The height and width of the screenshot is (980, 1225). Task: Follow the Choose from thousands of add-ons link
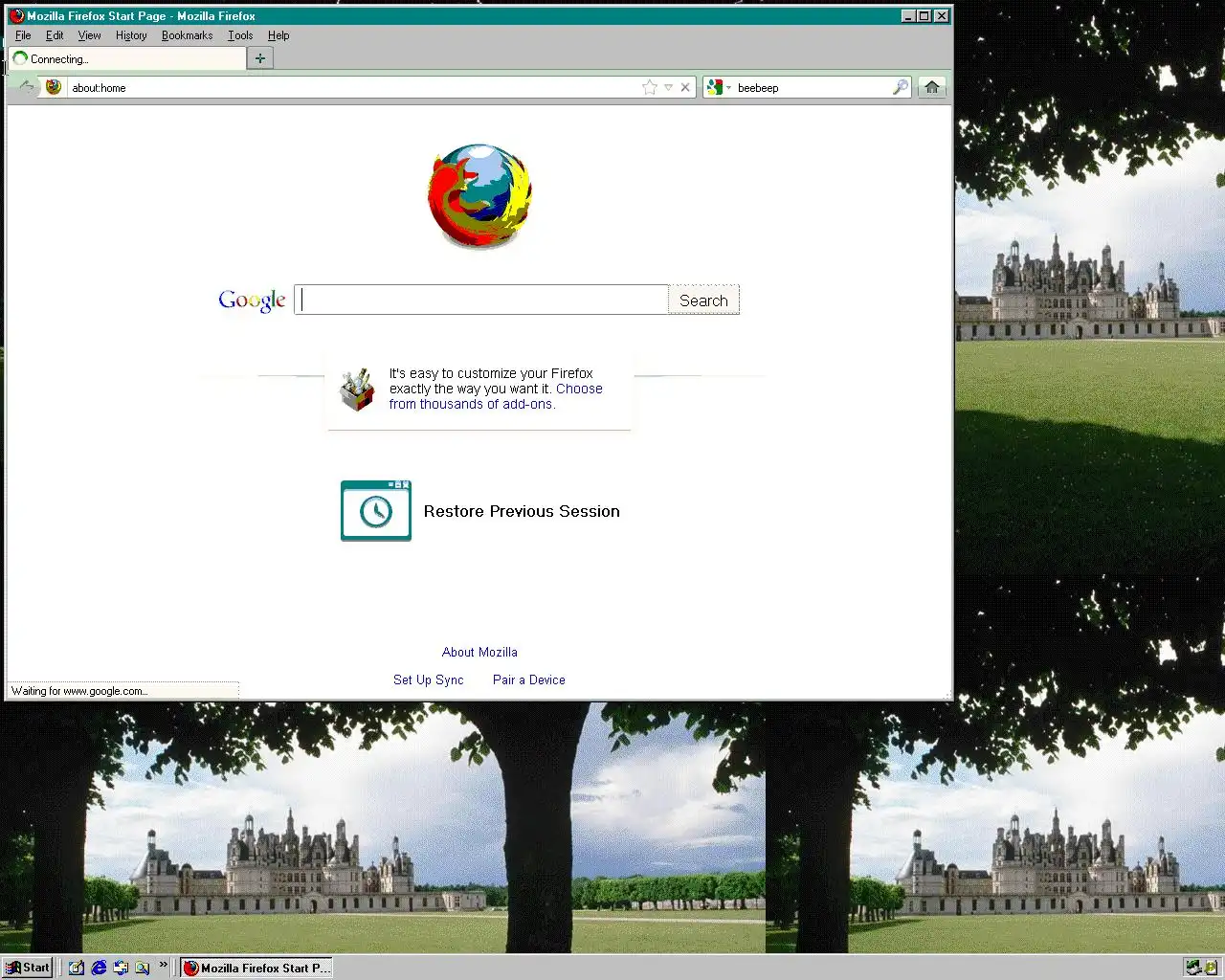(496, 396)
